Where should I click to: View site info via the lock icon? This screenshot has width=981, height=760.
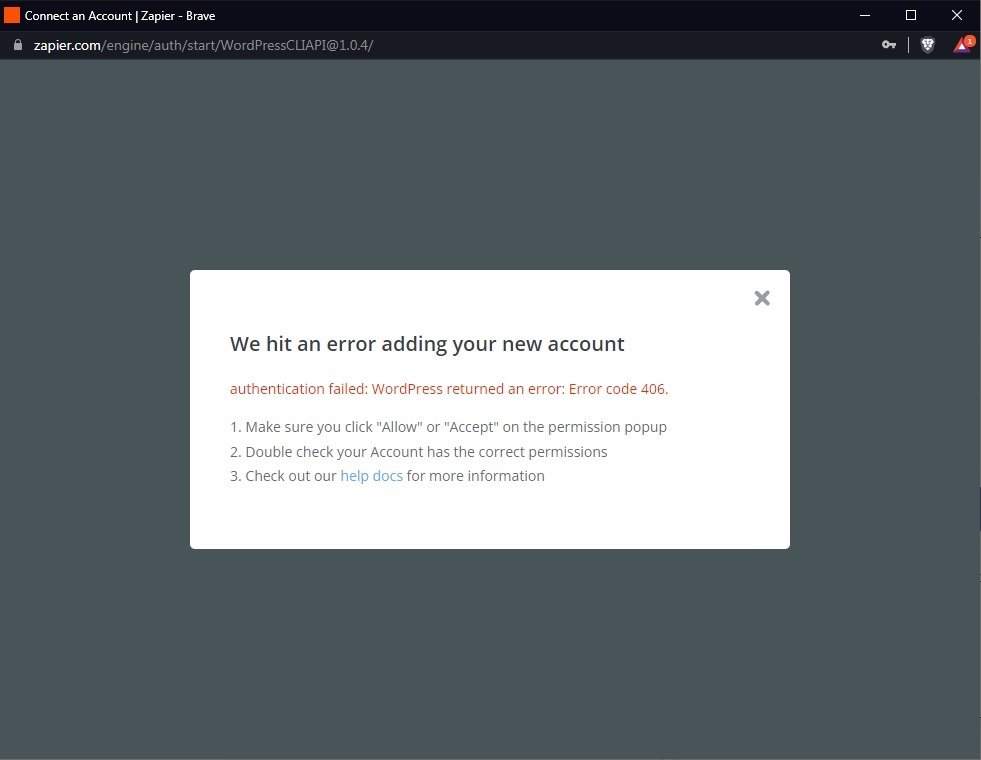click(x=18, y=45)
